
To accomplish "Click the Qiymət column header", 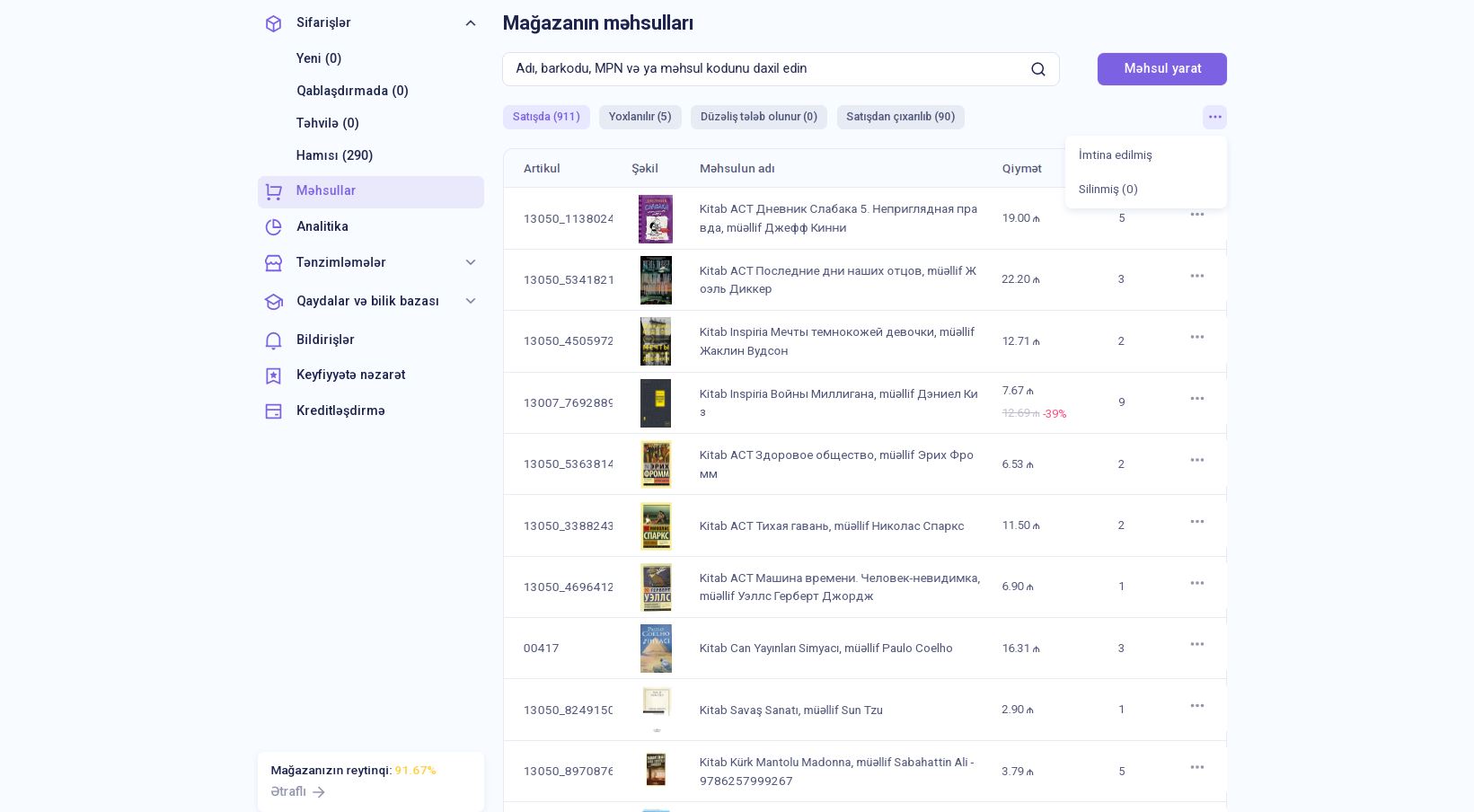I will pos(1022,169).
